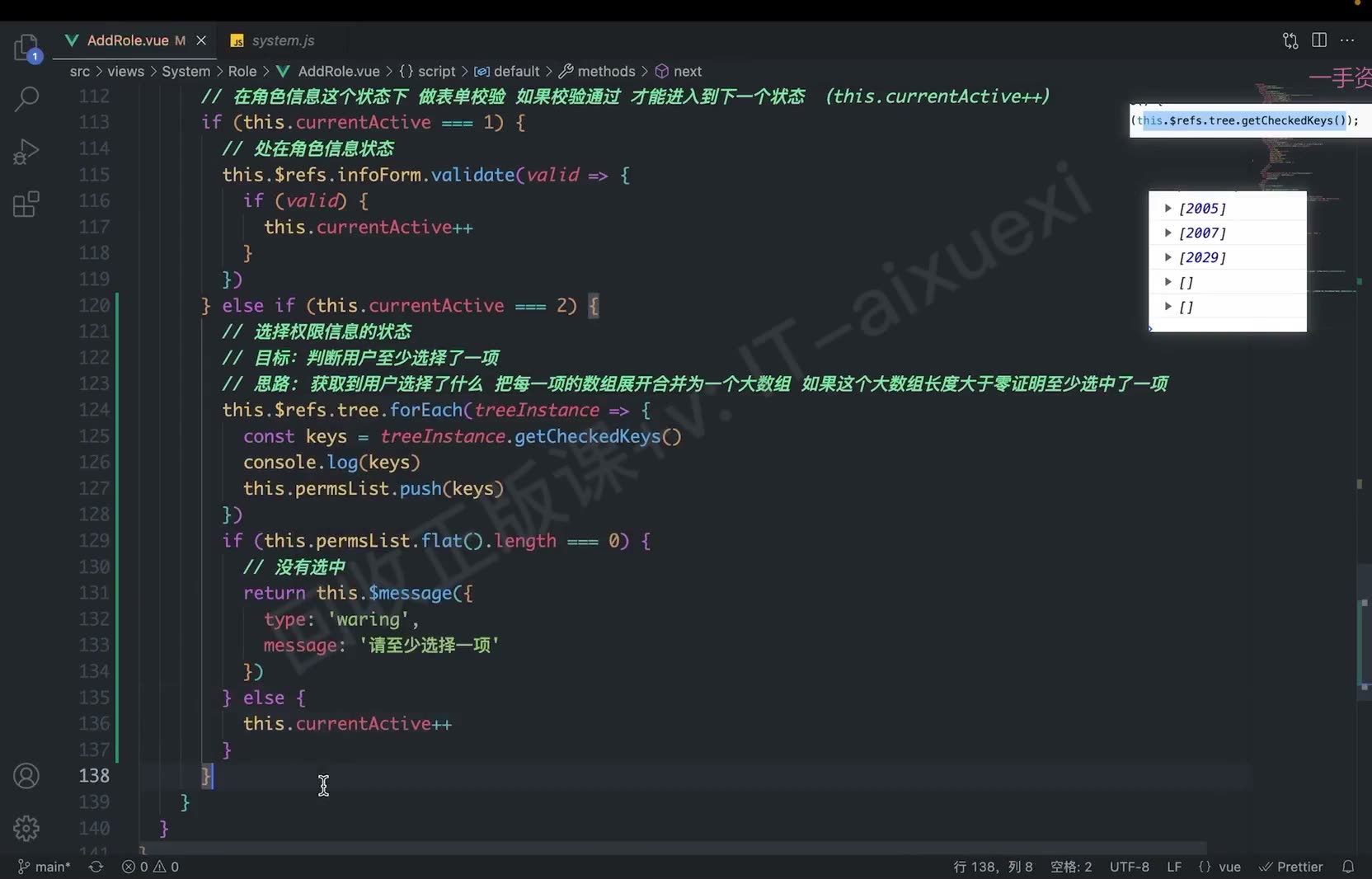The width and height of the screenshot is (1372, 879).
Task: Click the 'waring' string on line 132
Action: click(368, 619)
